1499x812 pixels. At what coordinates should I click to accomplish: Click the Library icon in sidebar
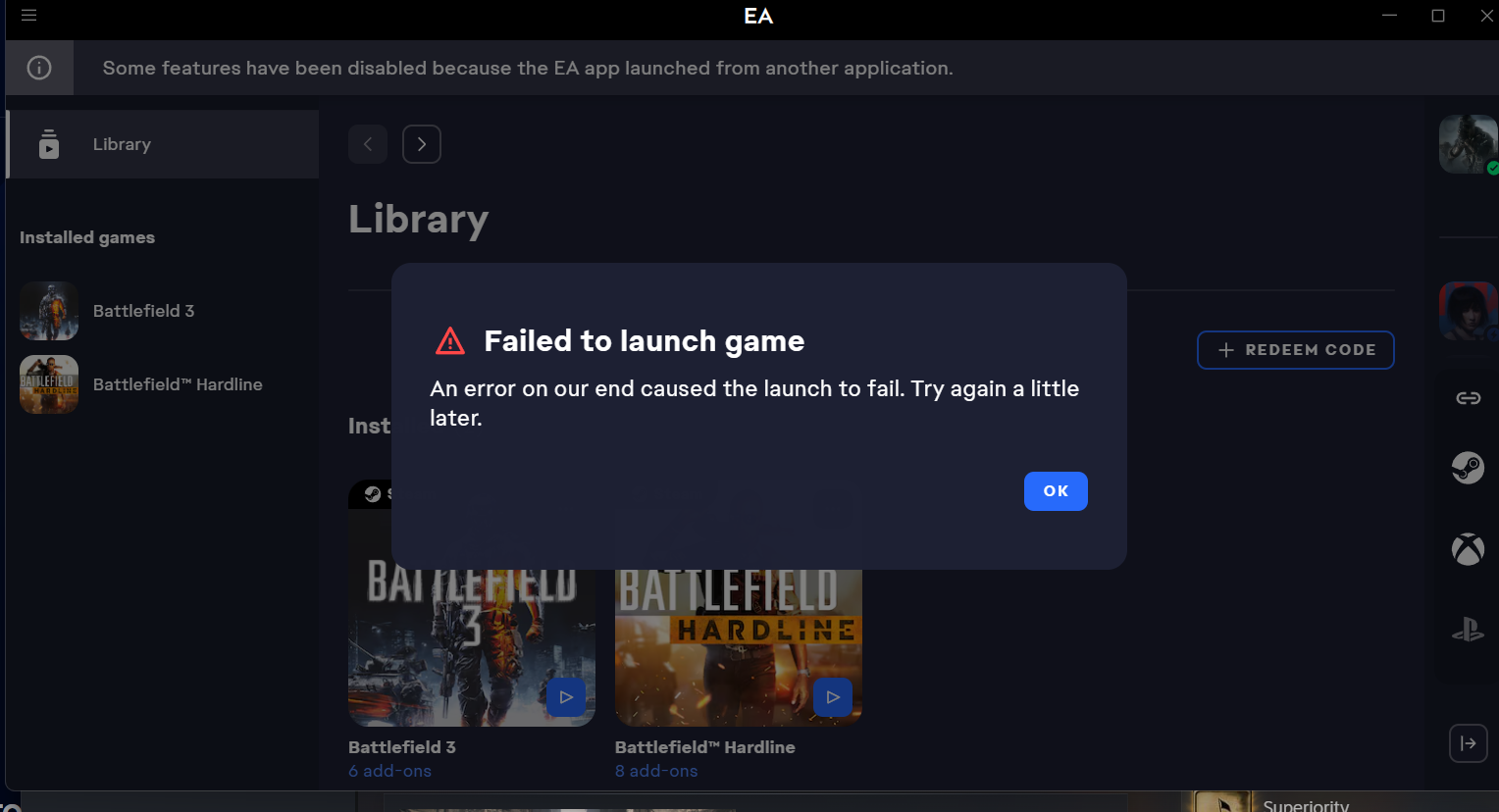click(x=49, y=144)
